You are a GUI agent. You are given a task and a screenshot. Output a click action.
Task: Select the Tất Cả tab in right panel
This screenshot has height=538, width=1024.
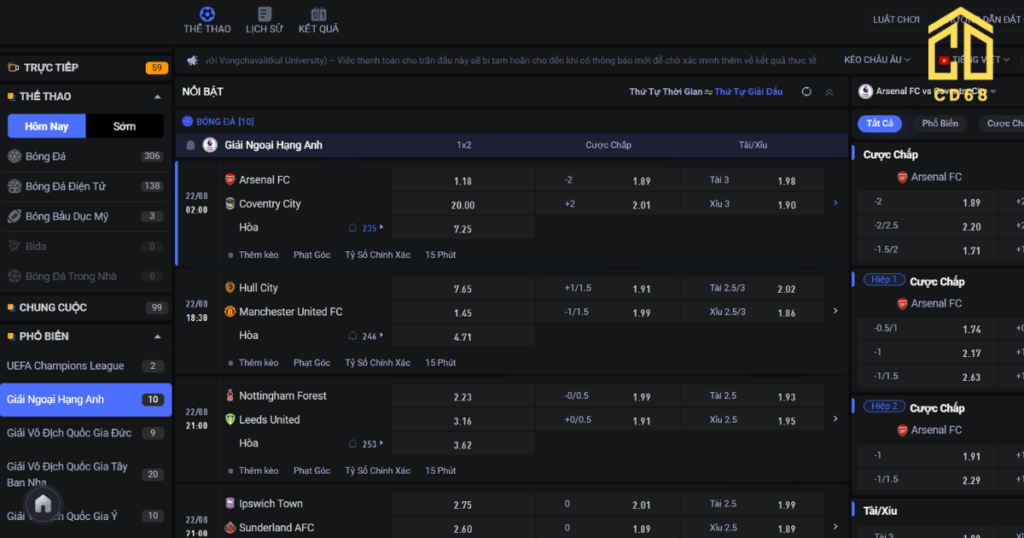[x=880, y=123]
